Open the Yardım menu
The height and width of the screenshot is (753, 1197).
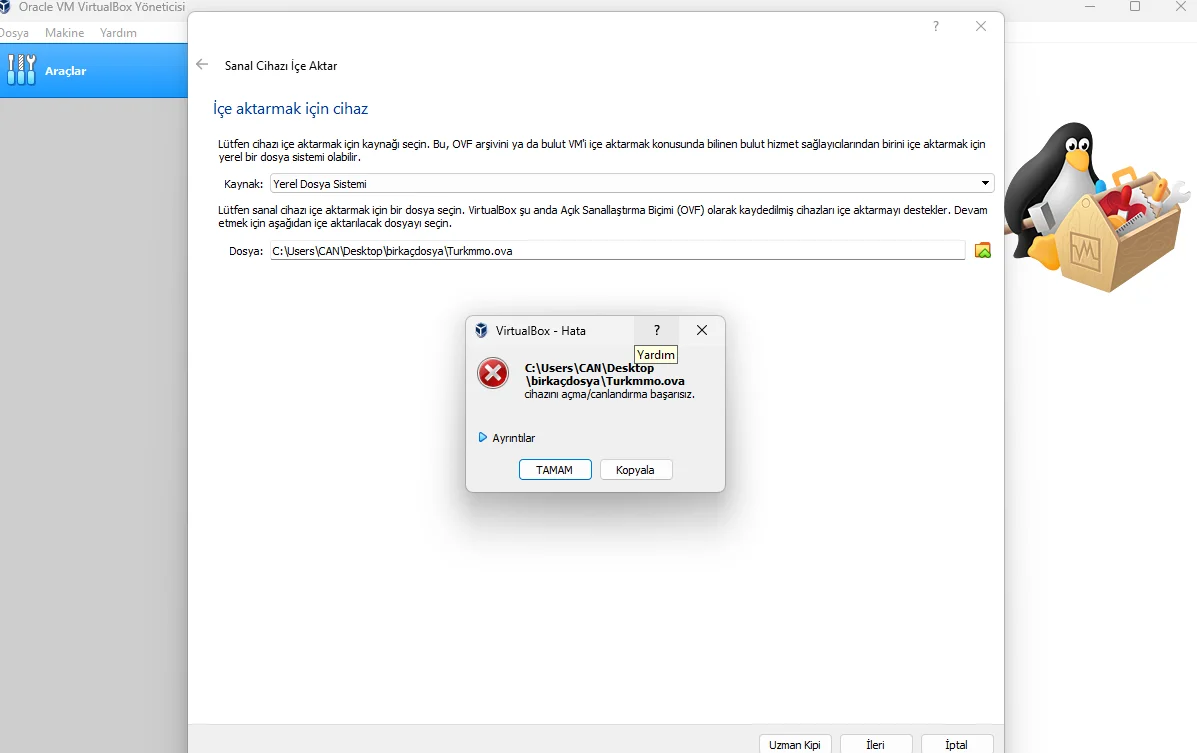coord(118,33)
